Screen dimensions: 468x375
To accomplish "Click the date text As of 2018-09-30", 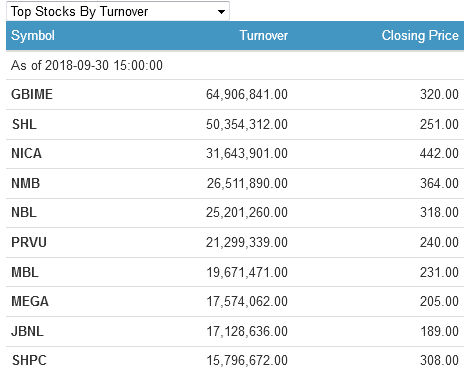I will 60,65.
